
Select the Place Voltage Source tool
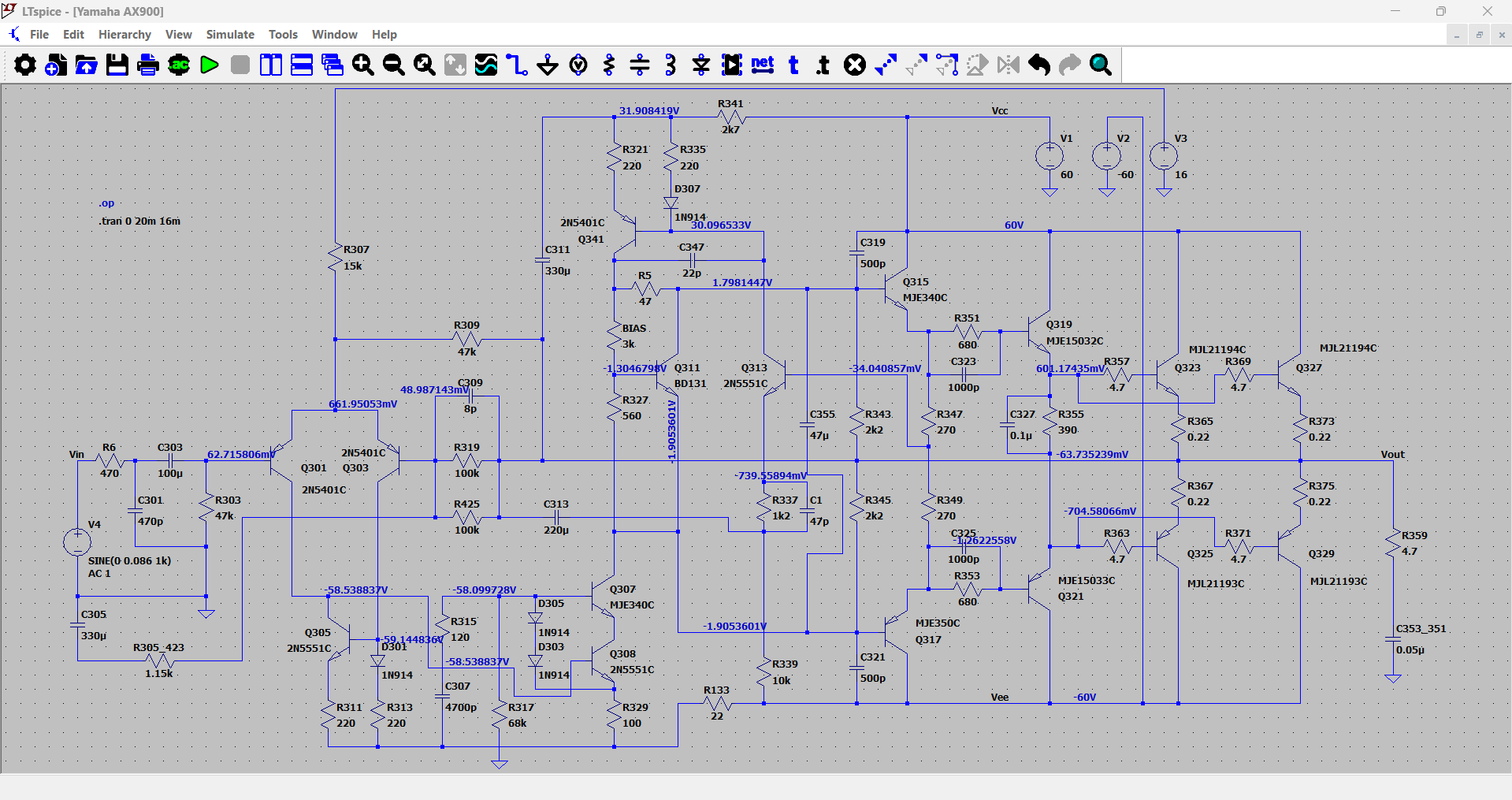578,65
